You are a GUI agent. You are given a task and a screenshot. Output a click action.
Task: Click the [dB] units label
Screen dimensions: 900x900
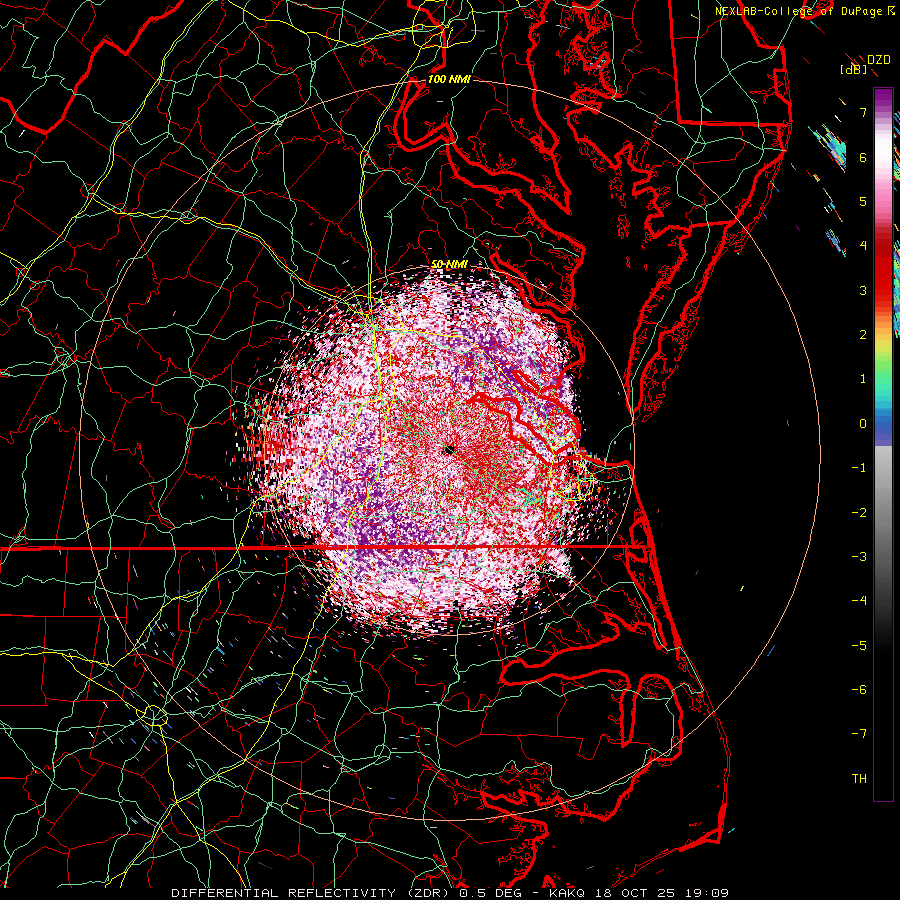click(854, 69)
